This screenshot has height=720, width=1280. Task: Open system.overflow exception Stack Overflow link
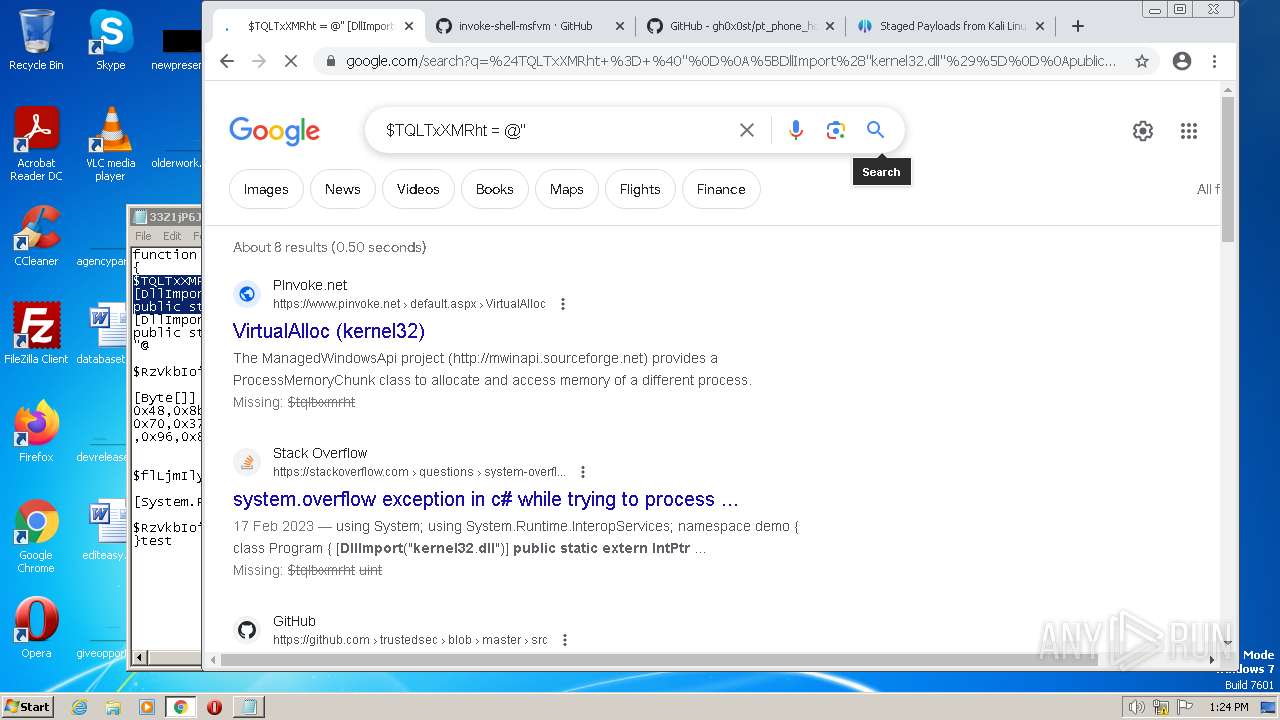click(x=486, y=499)
